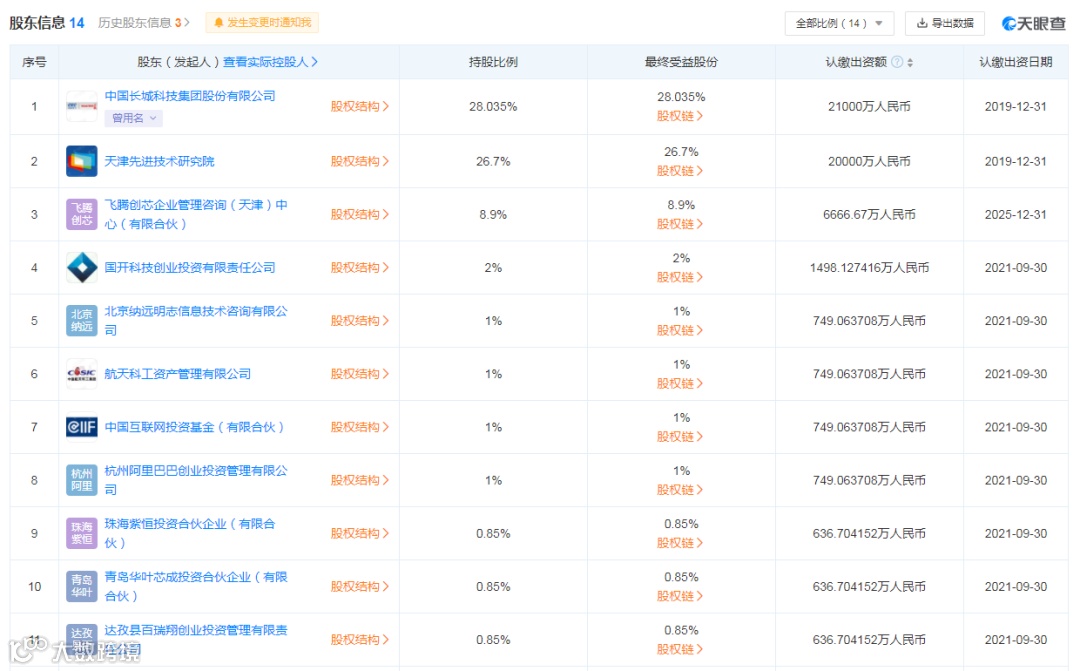Open 股权链 for the 28.035% row
The height and width of the screenshot is (671, 1080).
680,116
